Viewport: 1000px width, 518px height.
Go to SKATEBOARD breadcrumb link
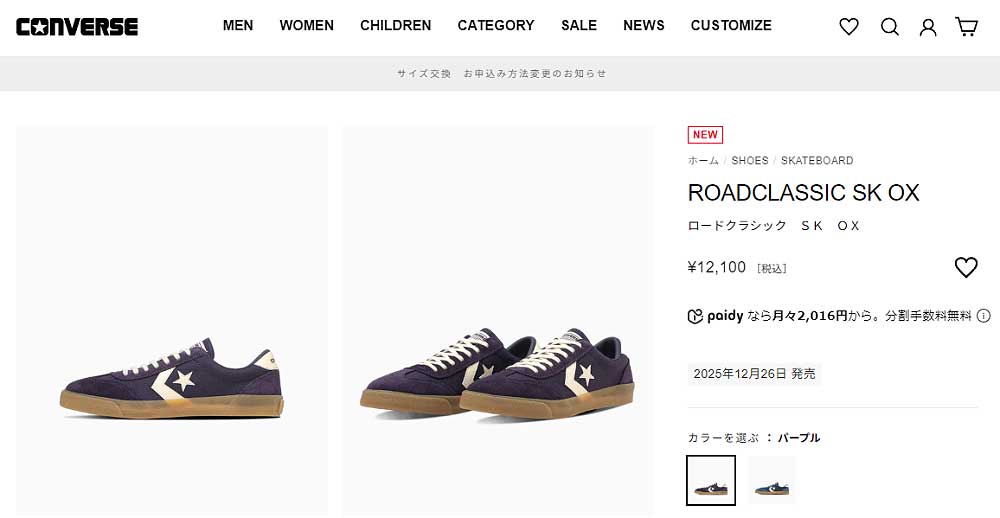coord(817,160)
